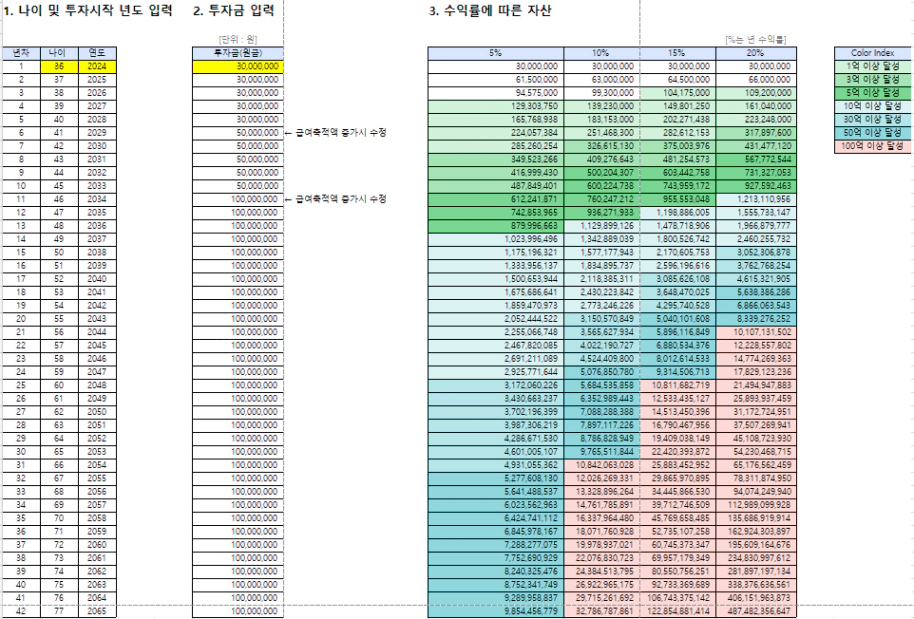Select the value 10,811,682,719 in the 15% column
The height and width of the screenshot is (619, 914).
pyautogui.click(x=677, y=385)
